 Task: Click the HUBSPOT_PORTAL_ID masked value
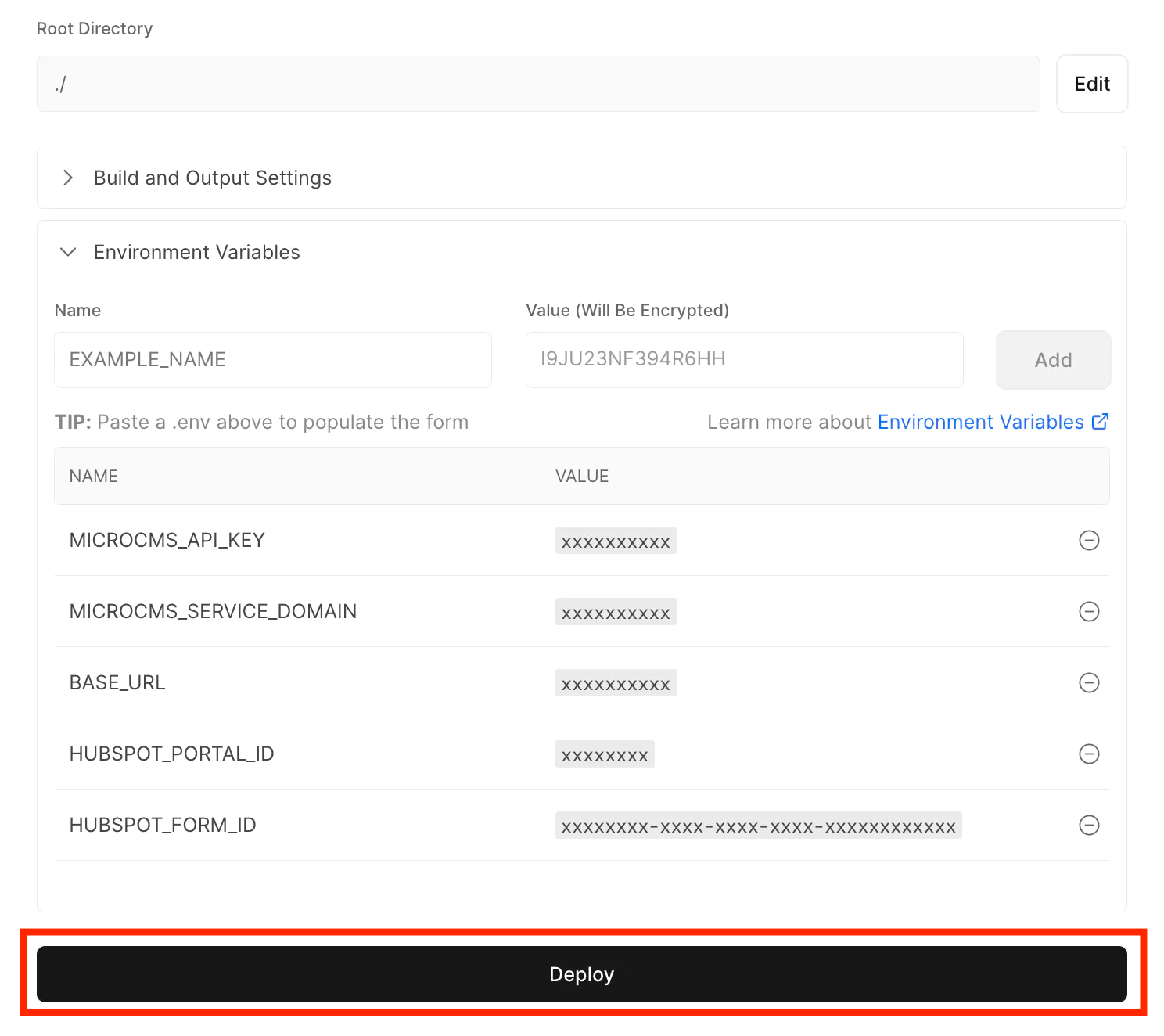point(605,754)
